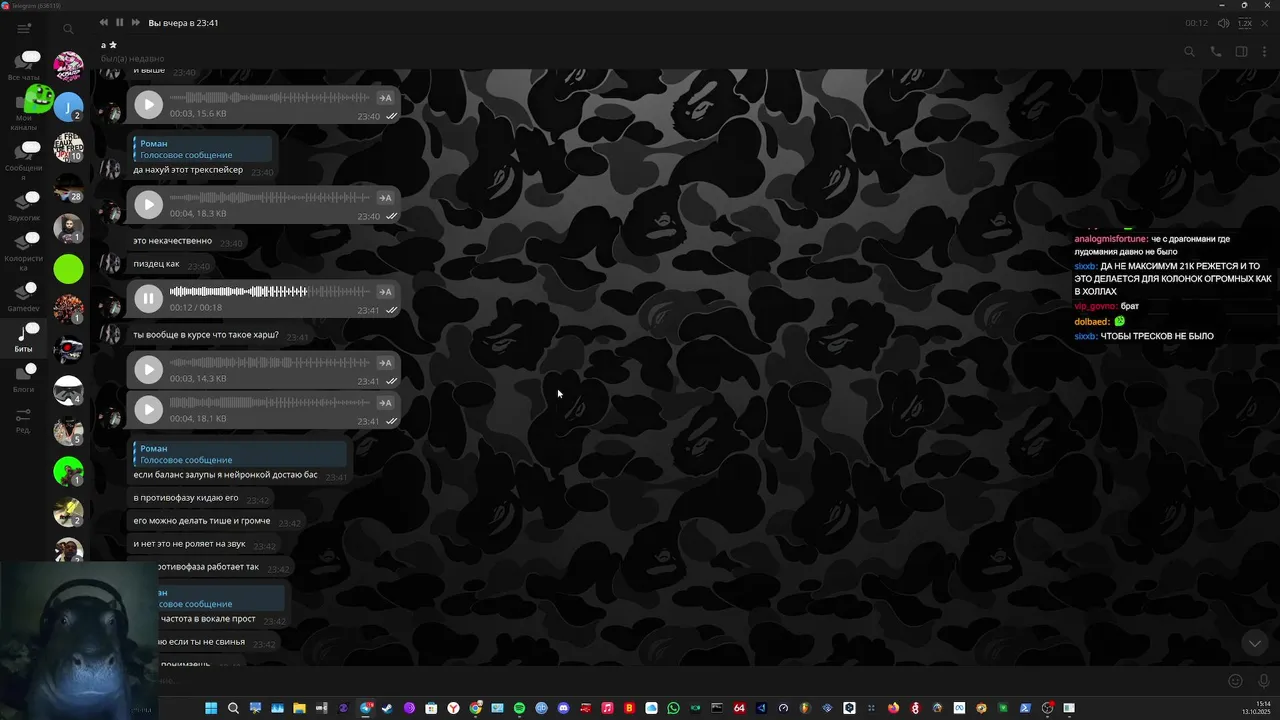Skip to previous voice message in player
Screen dimensions: 1280x720
pyautogui.click(x=104, y=22)
